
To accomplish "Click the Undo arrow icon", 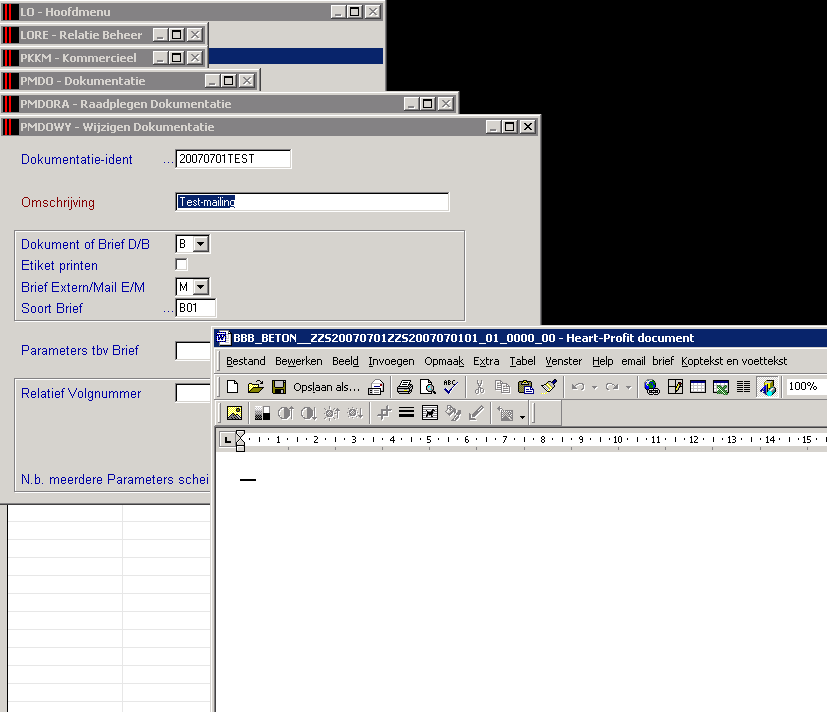I will (578, 387).
